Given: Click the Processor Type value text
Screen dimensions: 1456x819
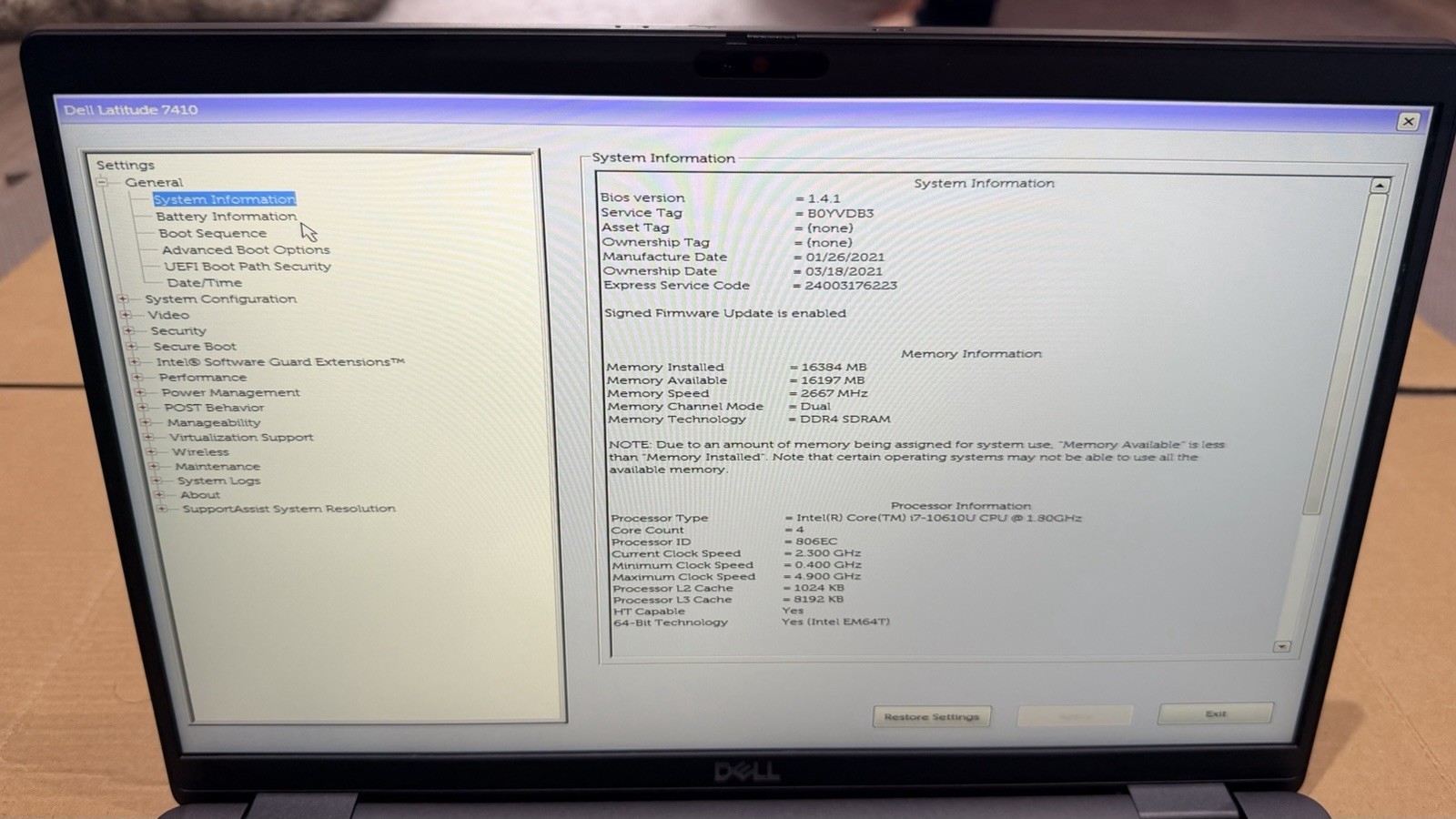Looking at the screenshot, I should pyautogui.click(x=939, y=518).
